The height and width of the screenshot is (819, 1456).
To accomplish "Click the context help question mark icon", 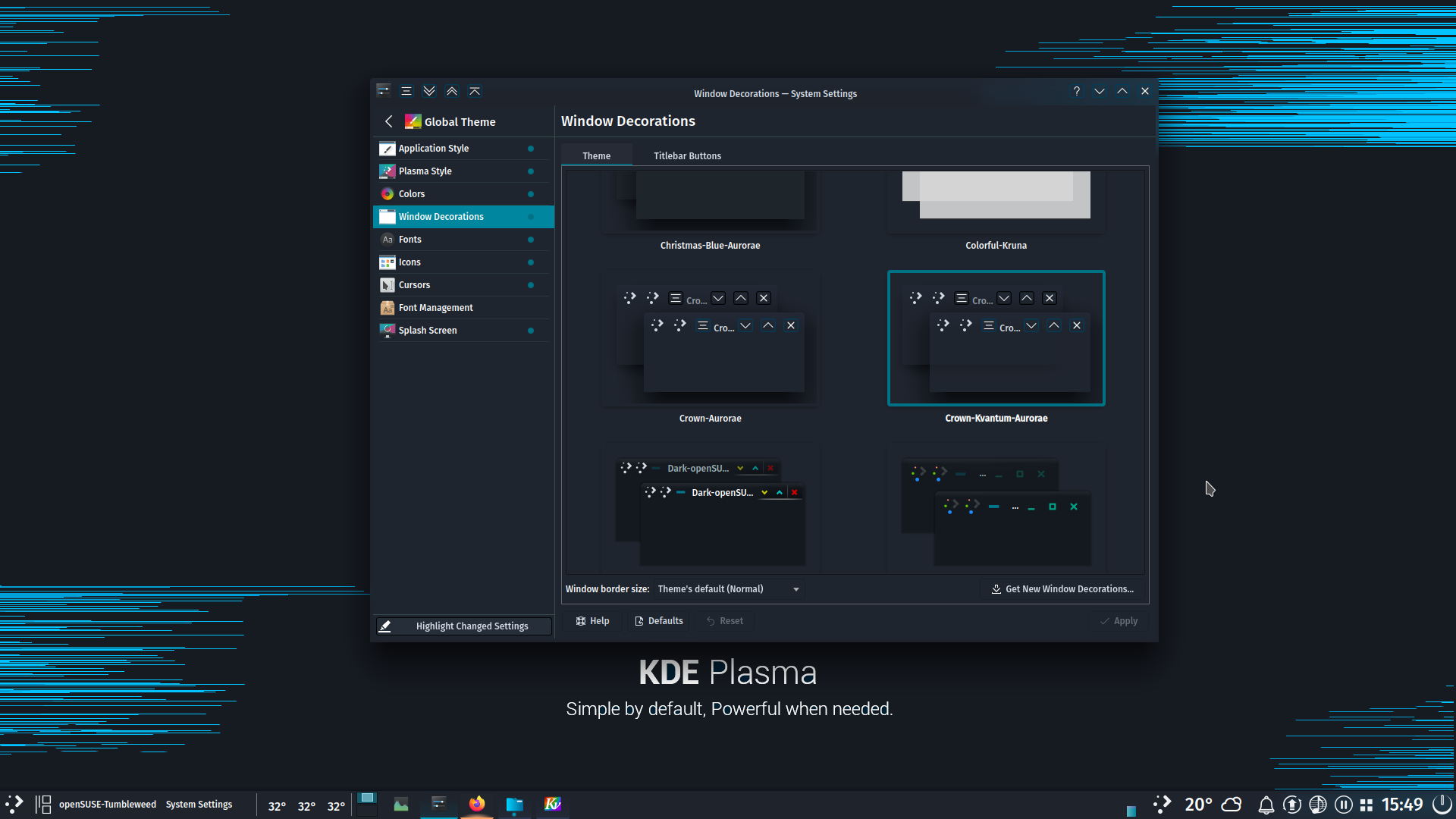I will pyautogui.click(x=1076, y=91).
